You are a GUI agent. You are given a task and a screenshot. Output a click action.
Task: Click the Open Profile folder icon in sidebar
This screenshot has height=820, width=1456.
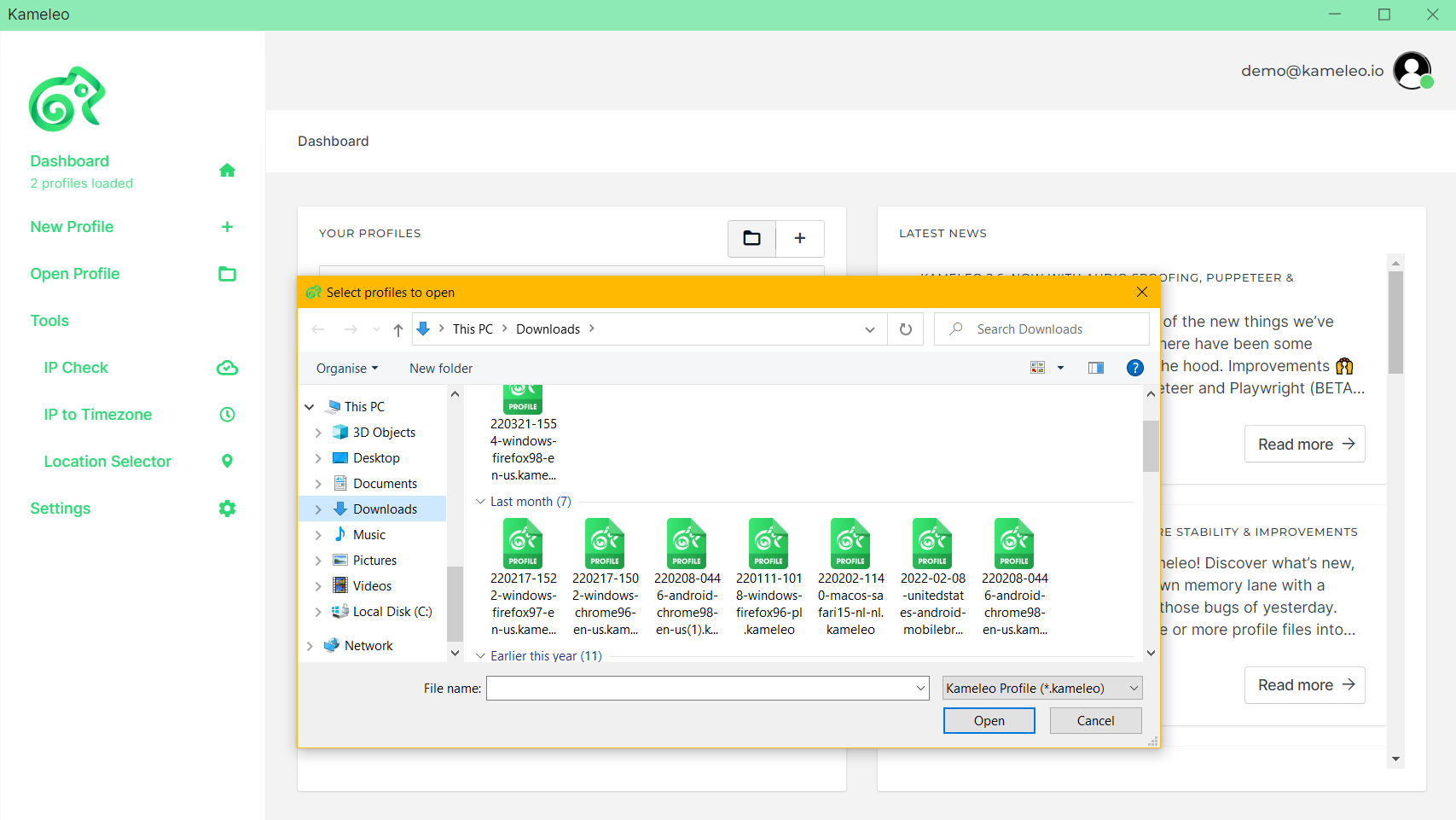227,274
